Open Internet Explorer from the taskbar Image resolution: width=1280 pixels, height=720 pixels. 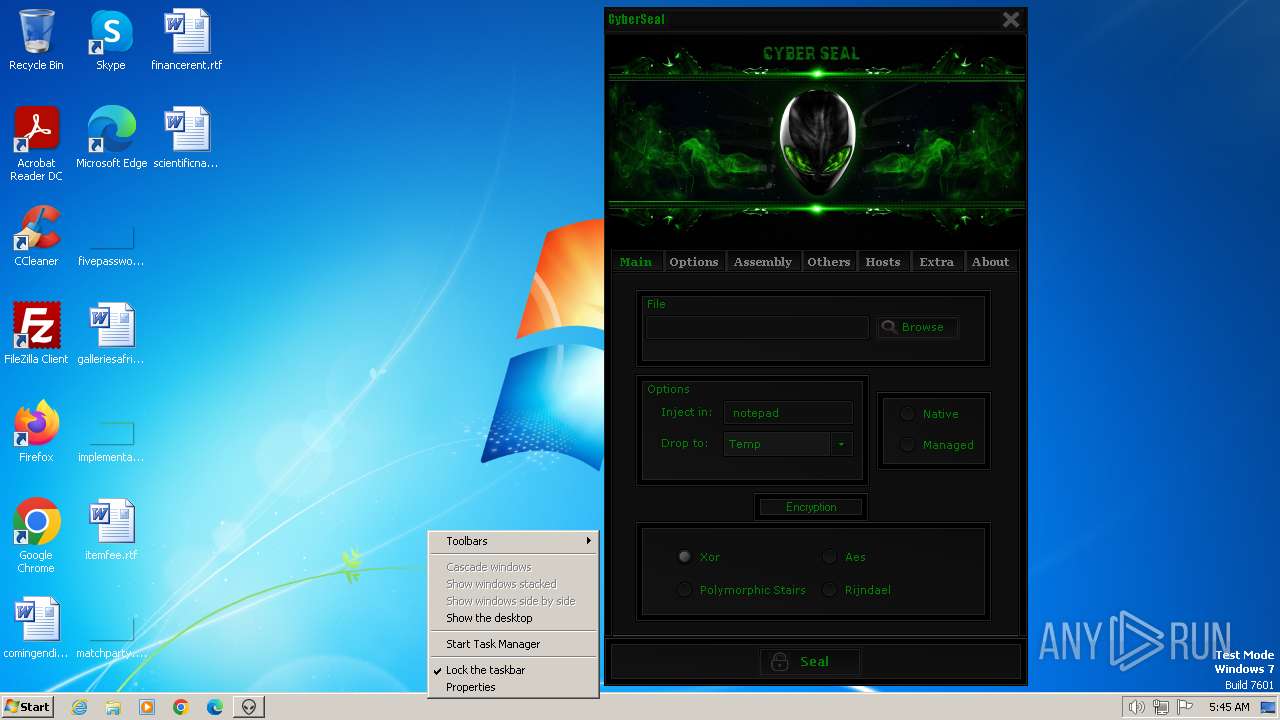(79, 707)
